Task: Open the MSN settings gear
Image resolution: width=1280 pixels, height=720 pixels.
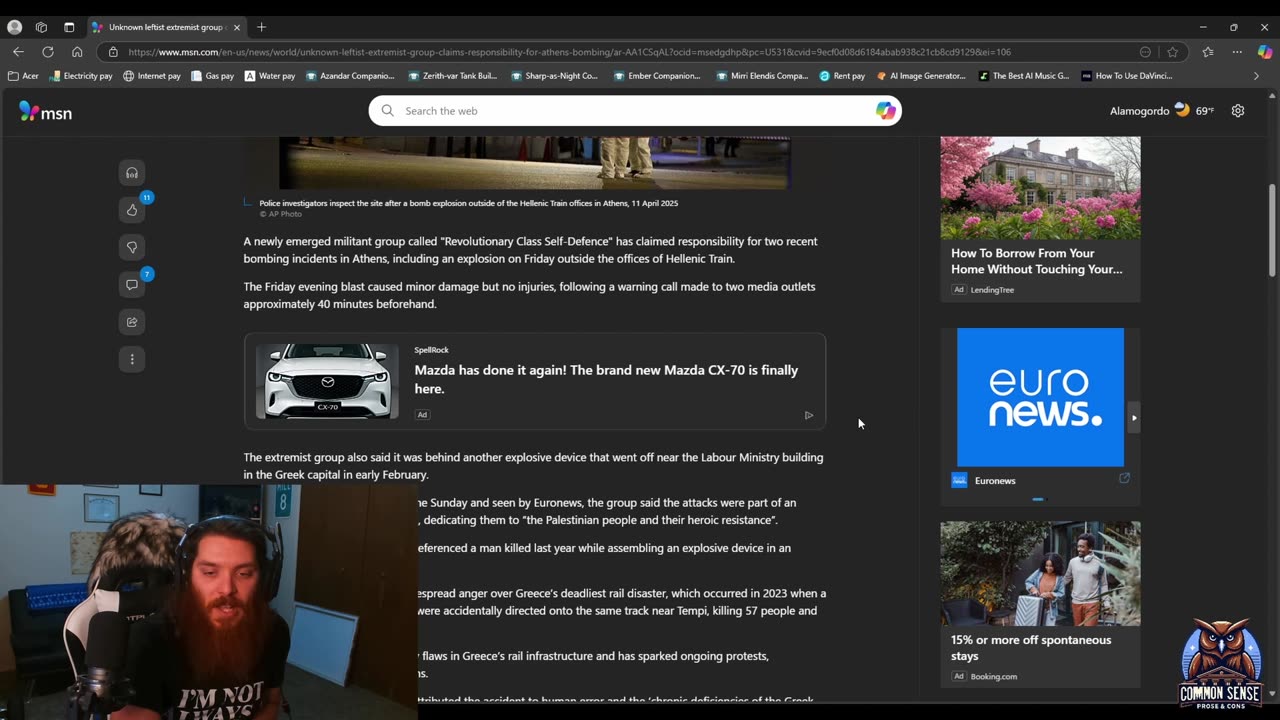Action: point(1238,111)
